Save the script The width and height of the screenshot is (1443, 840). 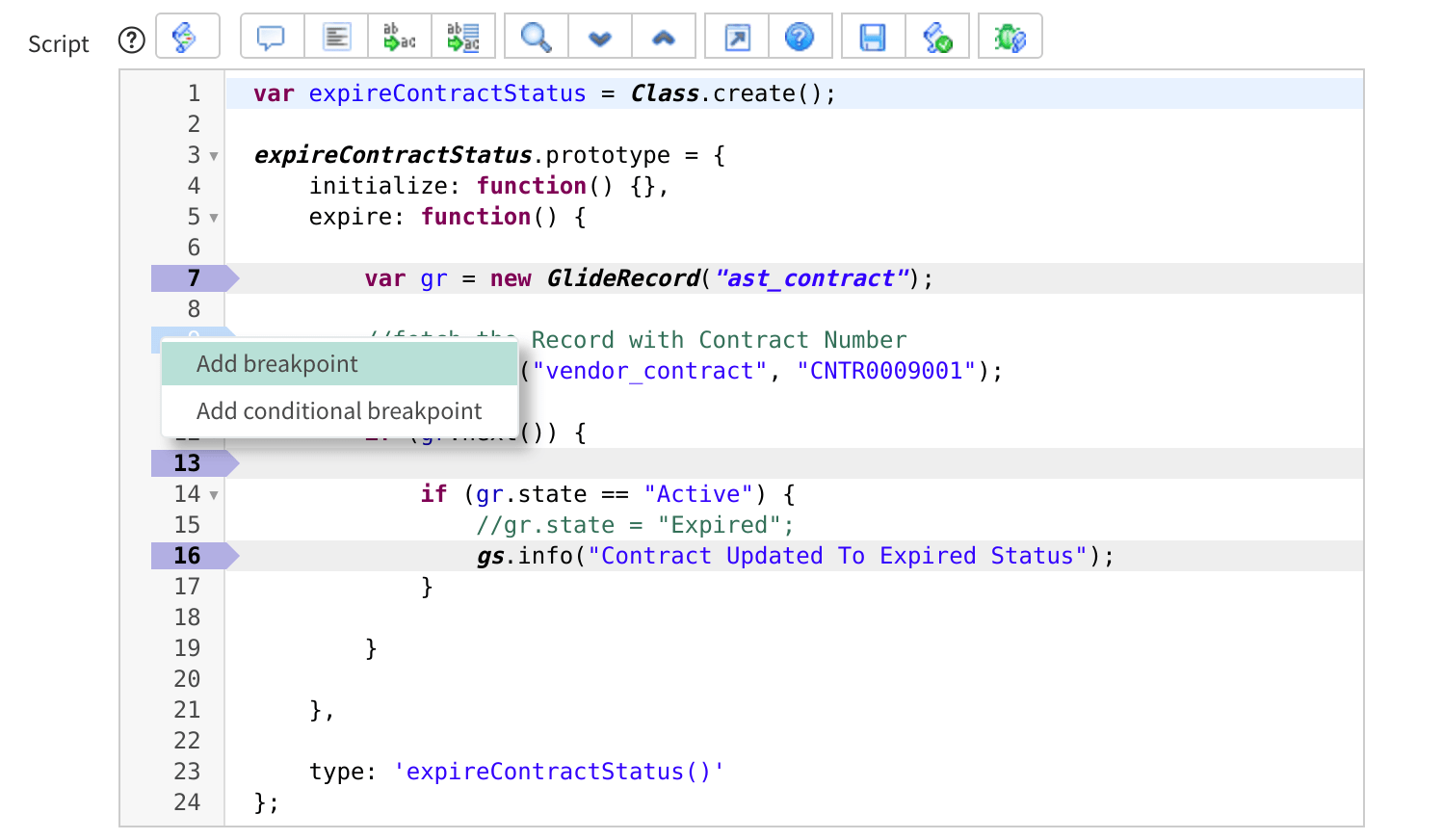[x=872, y=36]
